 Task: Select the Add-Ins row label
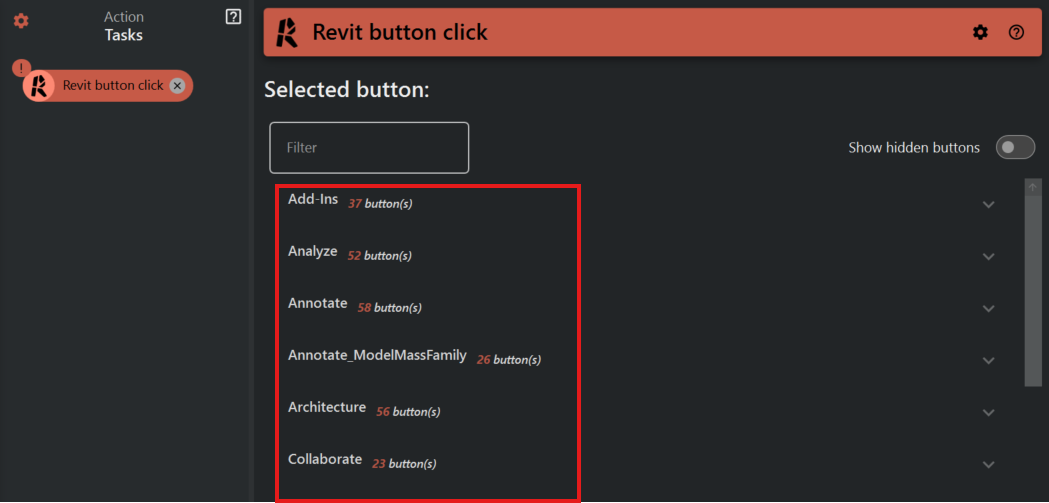(313, 199)
